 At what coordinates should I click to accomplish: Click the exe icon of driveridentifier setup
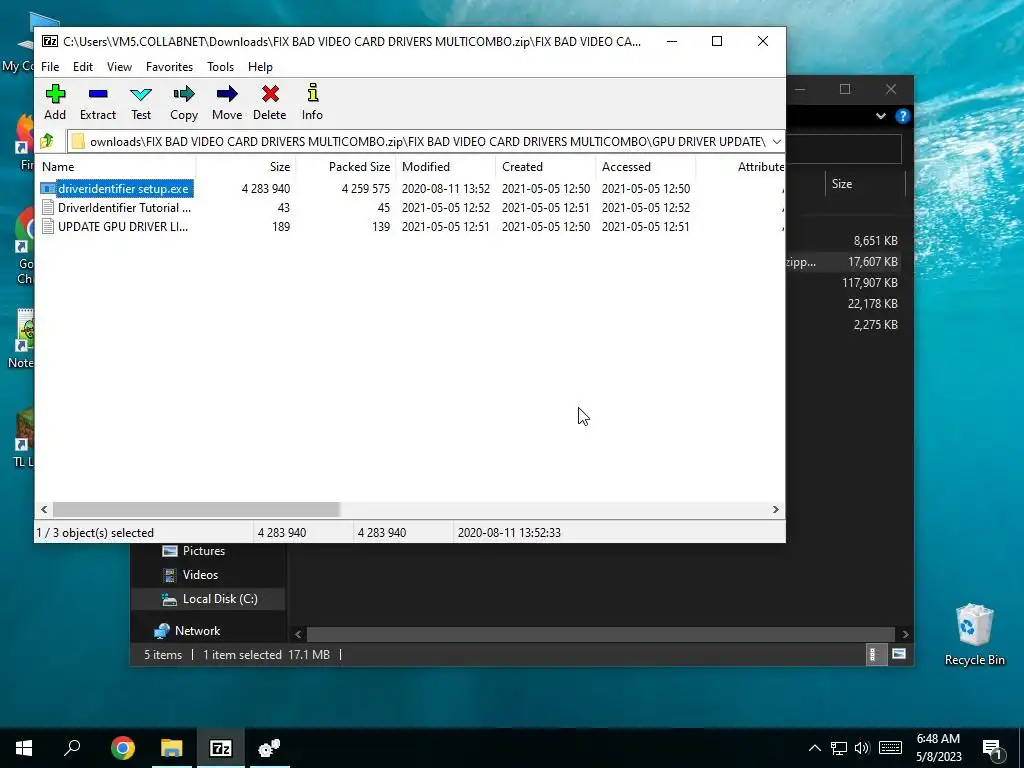point(48,189)
